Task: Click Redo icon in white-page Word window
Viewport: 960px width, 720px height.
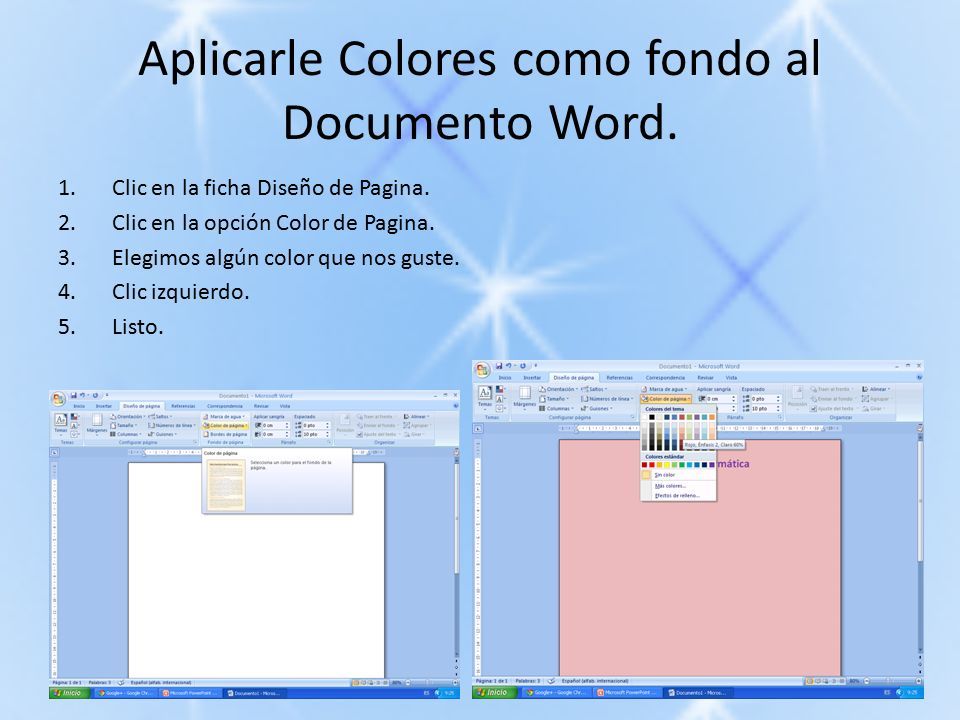Action: click(96, 396)
